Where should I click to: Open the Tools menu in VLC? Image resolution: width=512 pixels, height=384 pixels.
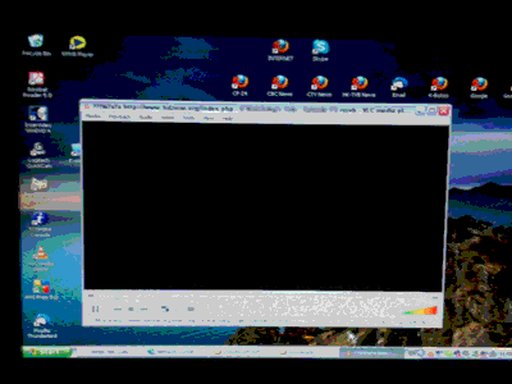(x=189, y=118)
